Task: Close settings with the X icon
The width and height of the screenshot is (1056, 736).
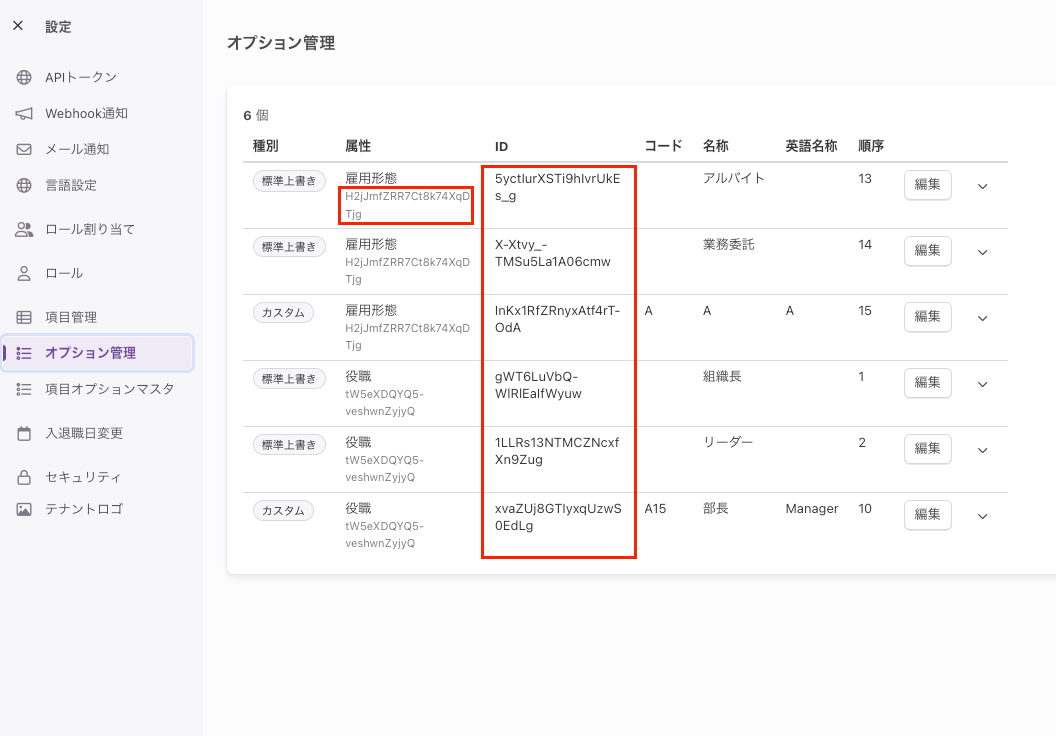Action: click(18, 26)
